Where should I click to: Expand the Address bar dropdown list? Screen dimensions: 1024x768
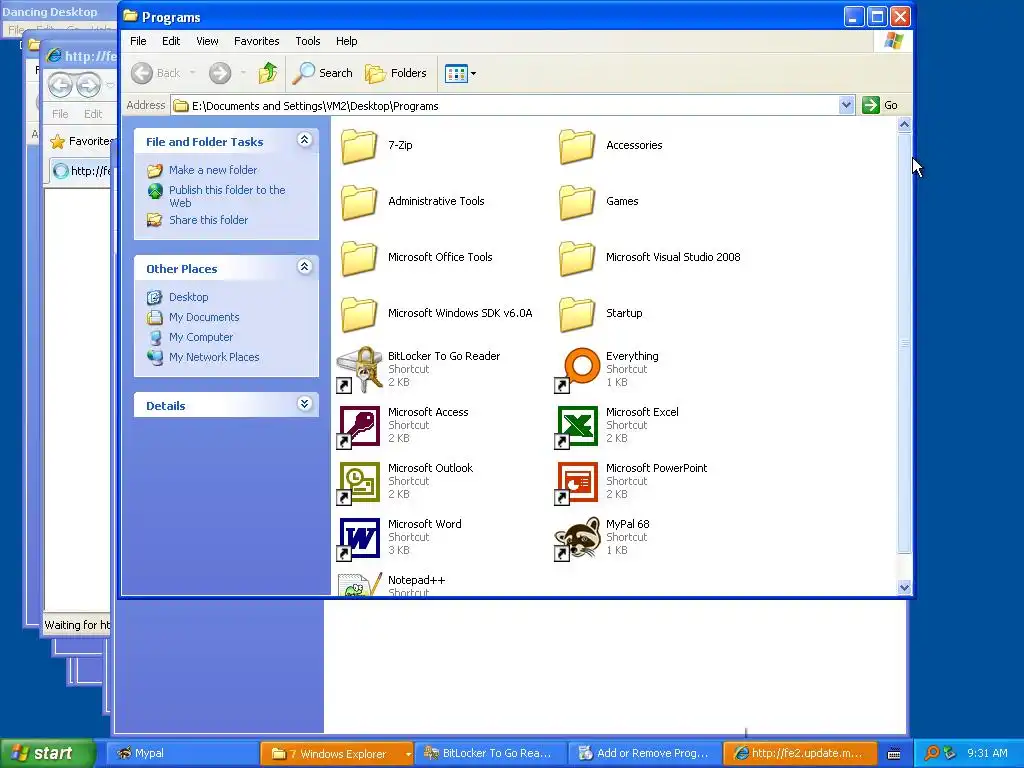click(846, 105)
